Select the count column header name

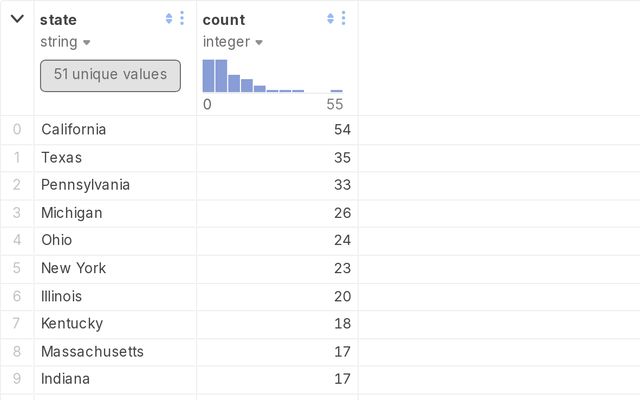[x=224, y=20]
